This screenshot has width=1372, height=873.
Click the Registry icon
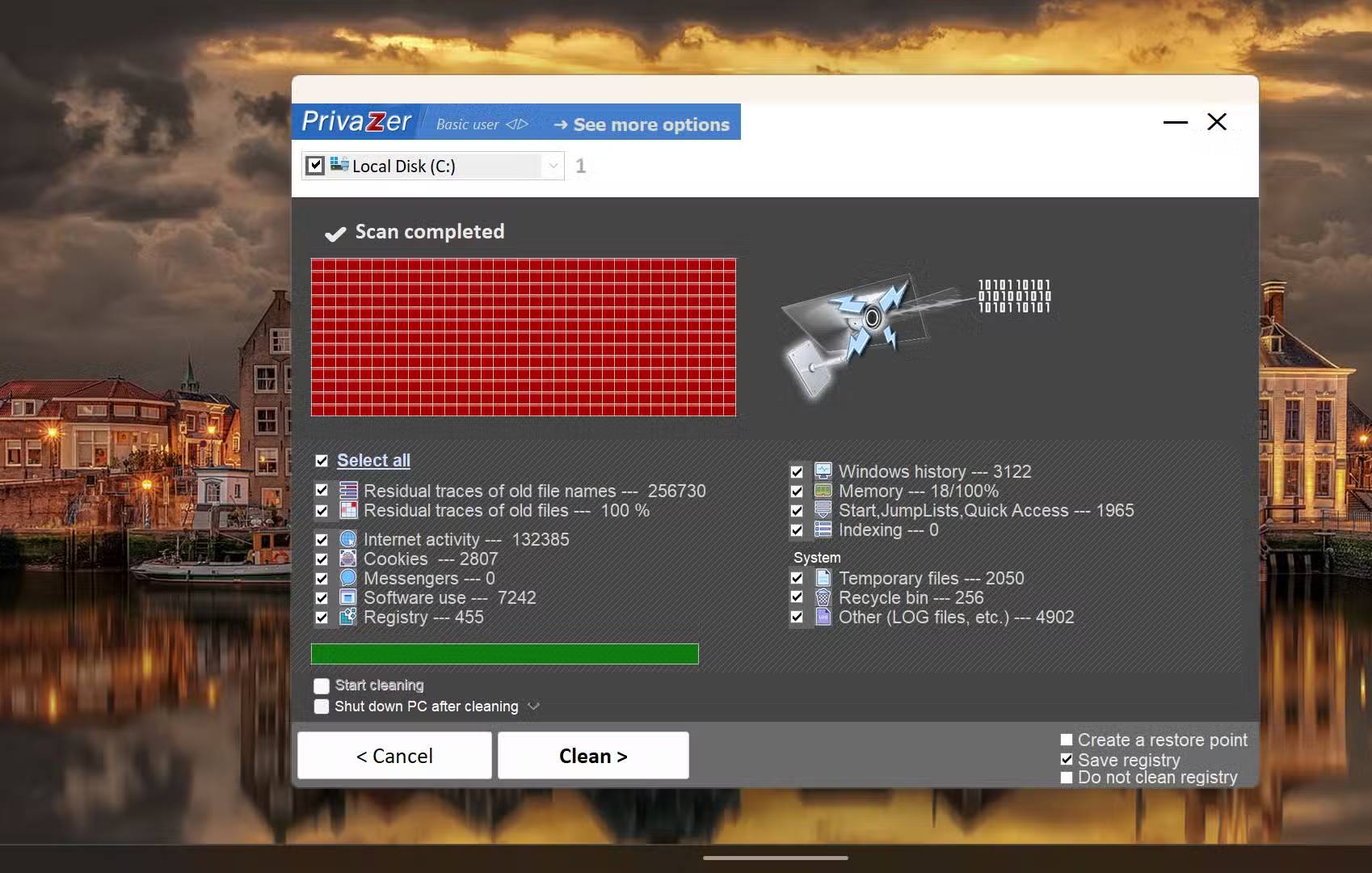(348, 617)
